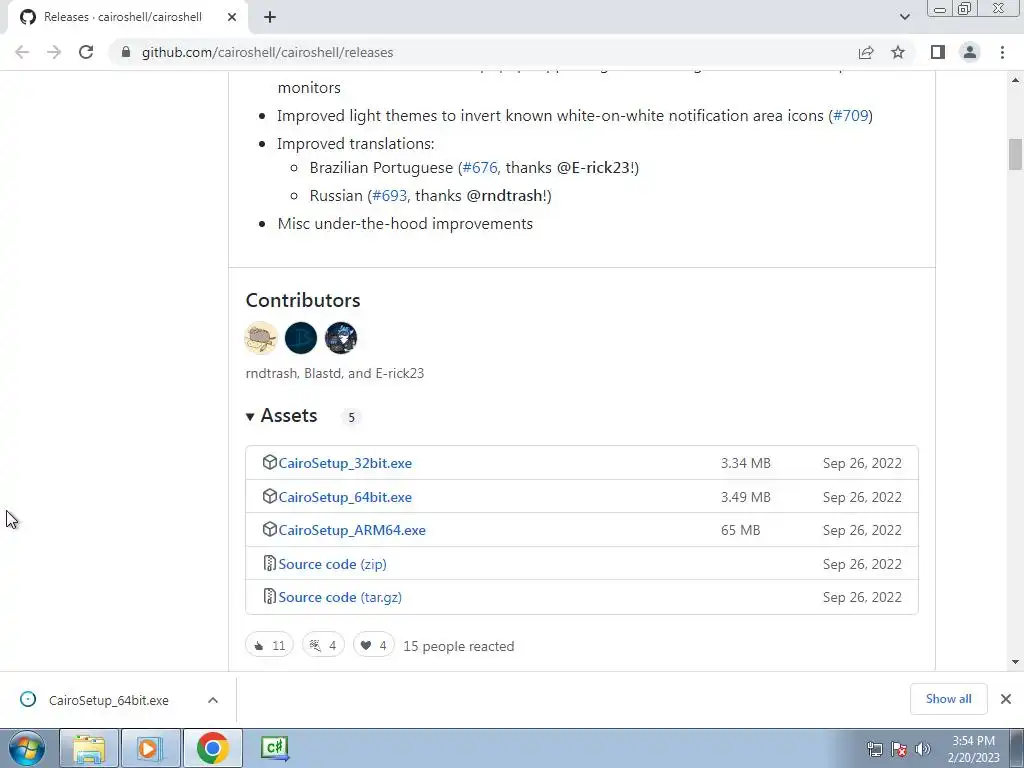Viewport: 1024px width, 768px height.
Task: Open issue link #709
Action: point(850,116)
